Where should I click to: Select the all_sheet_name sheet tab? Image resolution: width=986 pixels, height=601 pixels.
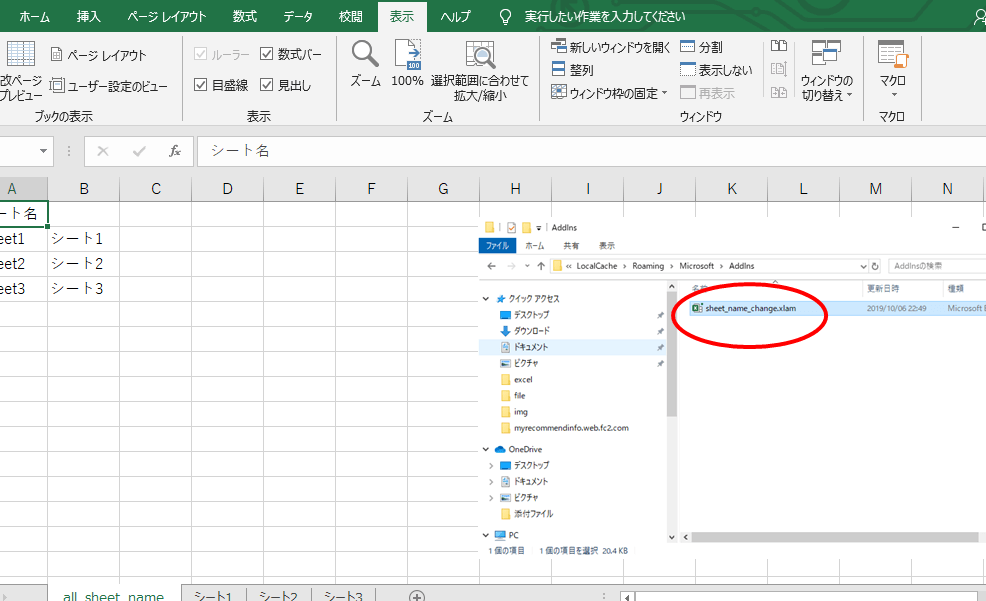tap(114, 595)
